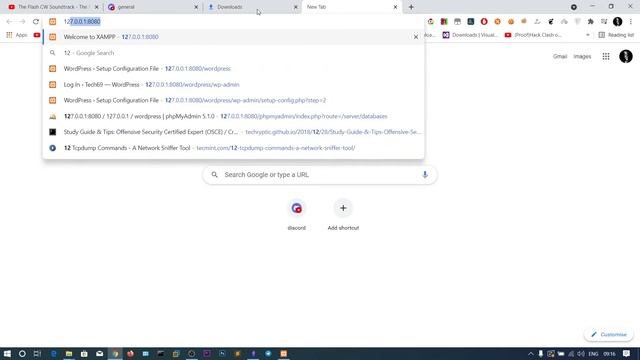Close the general tab
This screenshot has width=640, height=360.
(x=196, y=7)
